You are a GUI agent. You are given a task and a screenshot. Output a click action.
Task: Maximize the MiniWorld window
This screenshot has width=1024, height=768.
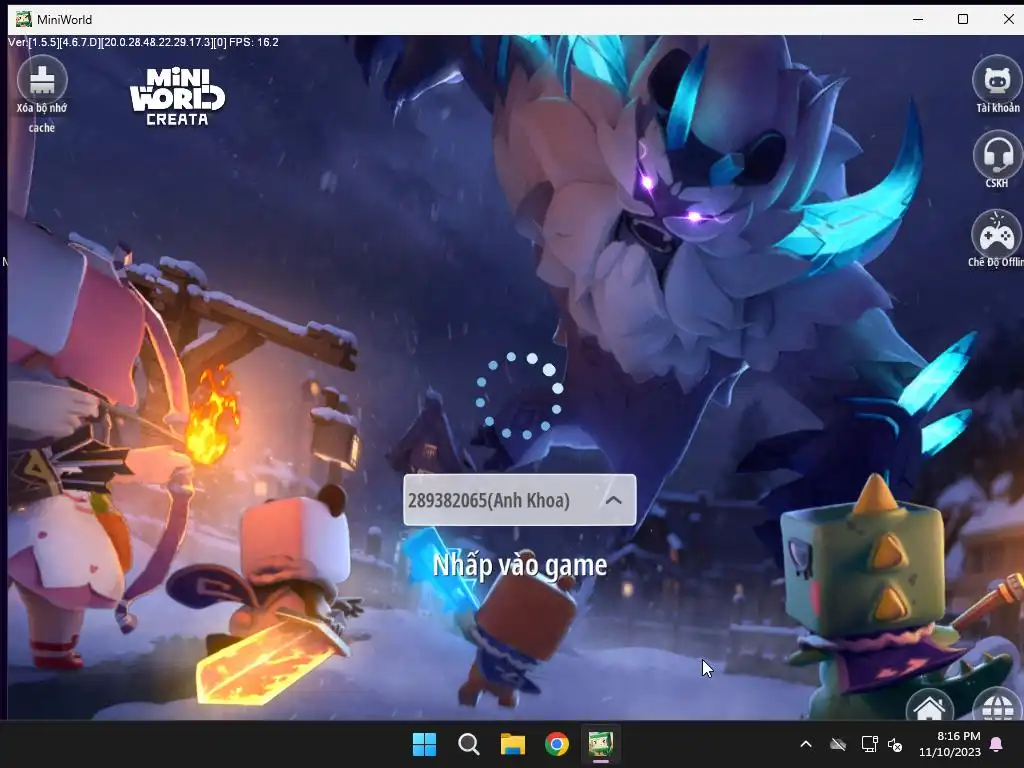coord(963,19)
